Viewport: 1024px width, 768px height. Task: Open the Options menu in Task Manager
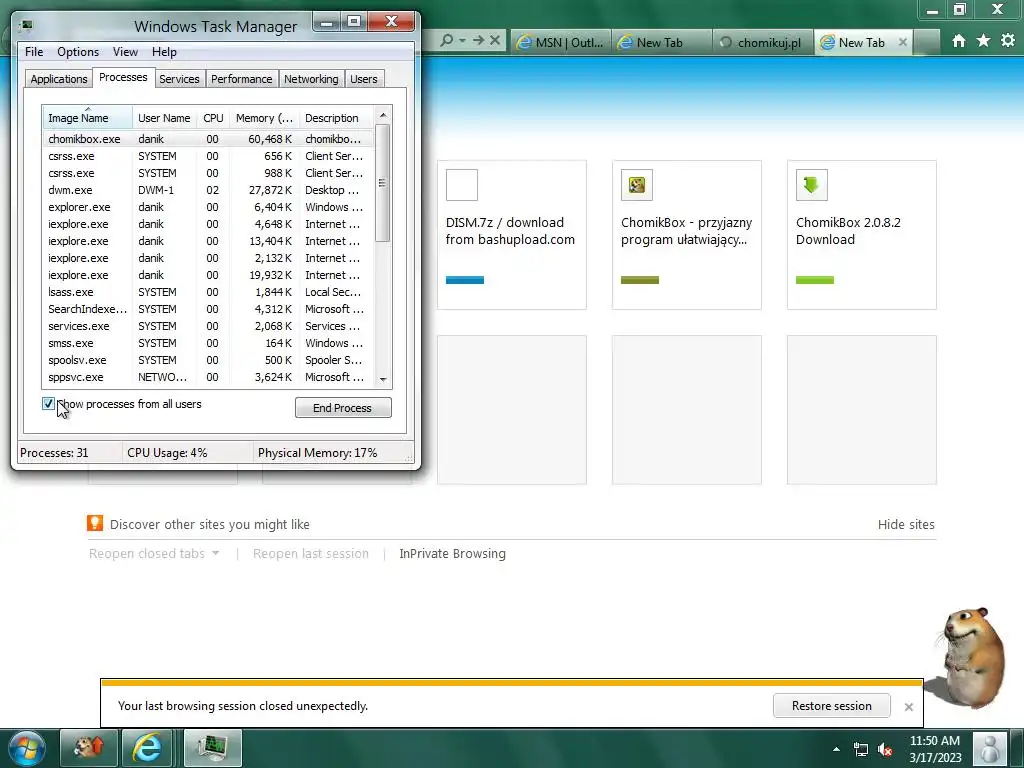pyautogui.click(x=78, y=52)
